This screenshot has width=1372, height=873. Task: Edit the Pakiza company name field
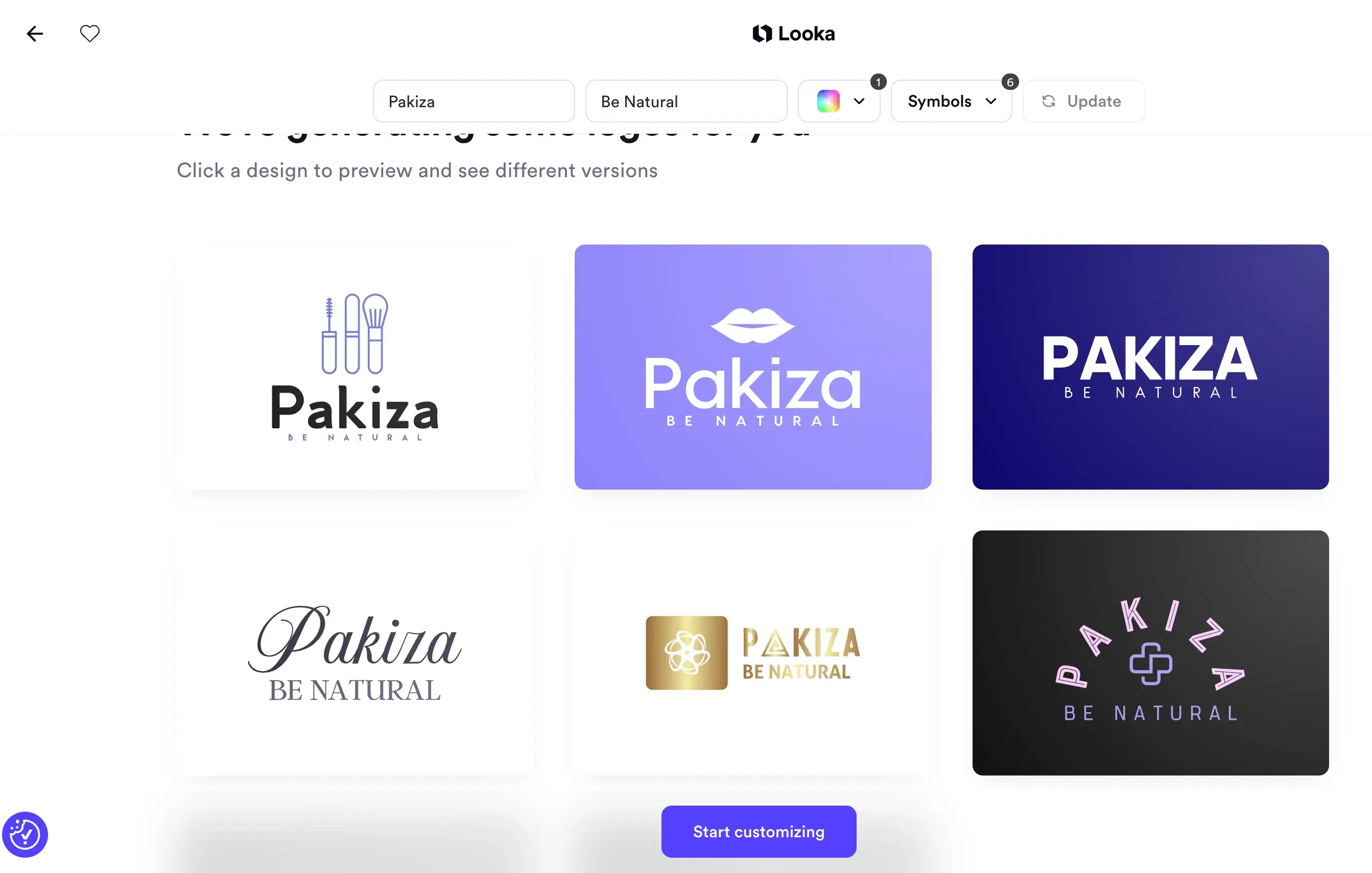474,101
